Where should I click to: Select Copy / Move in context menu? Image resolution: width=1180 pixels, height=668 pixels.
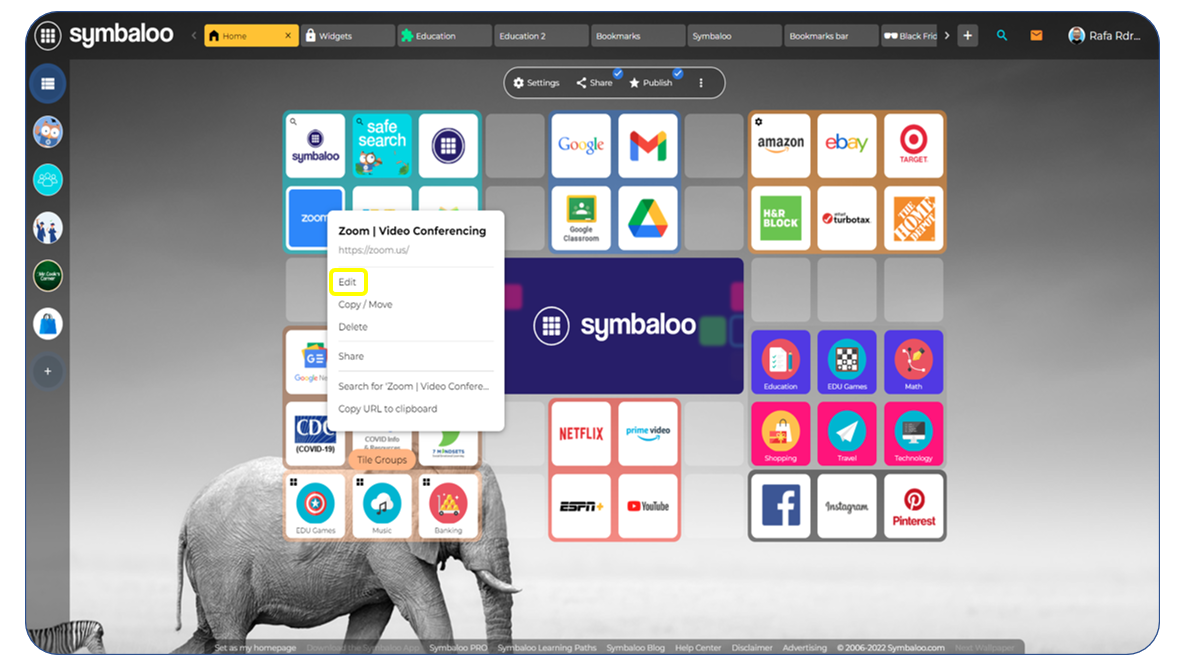coord(365,305)
